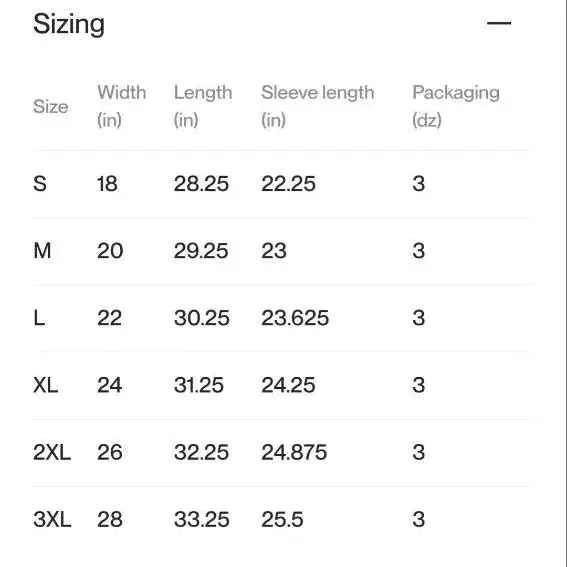Click the Sizing section heading
This screenshot has width=567, height=567.
point(69,24)
